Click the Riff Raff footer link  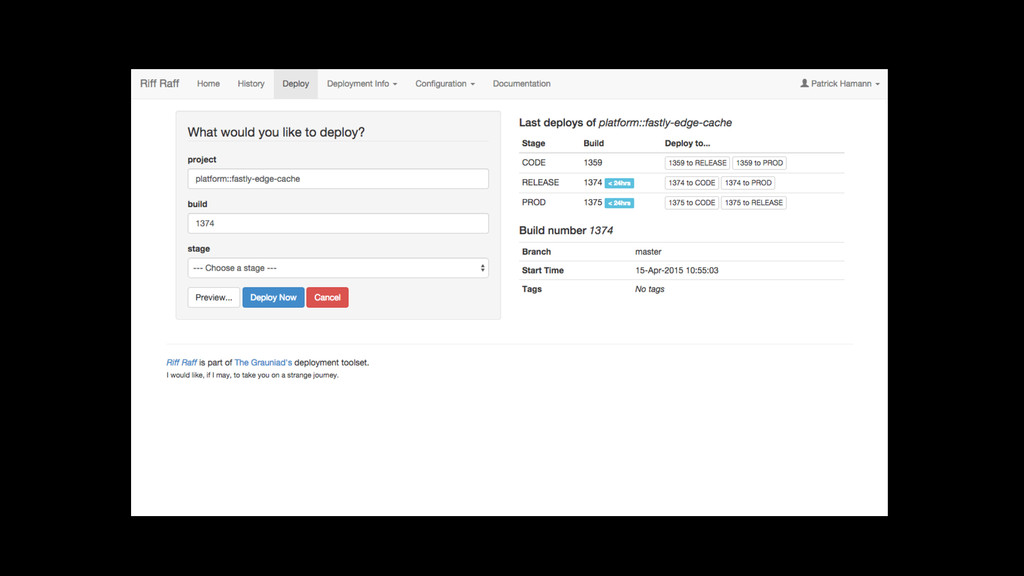pos(182,362)
